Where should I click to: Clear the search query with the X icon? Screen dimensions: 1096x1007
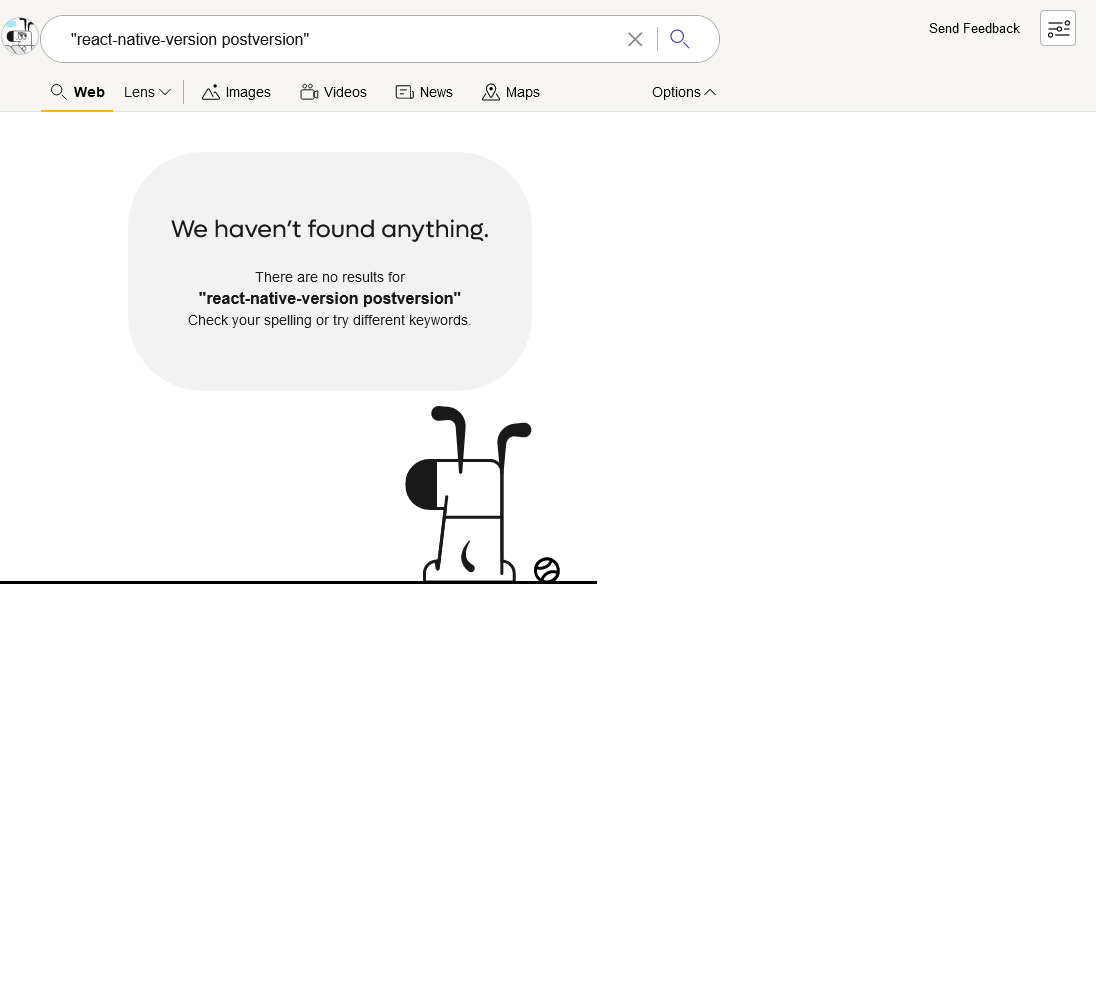click(635, 39)
